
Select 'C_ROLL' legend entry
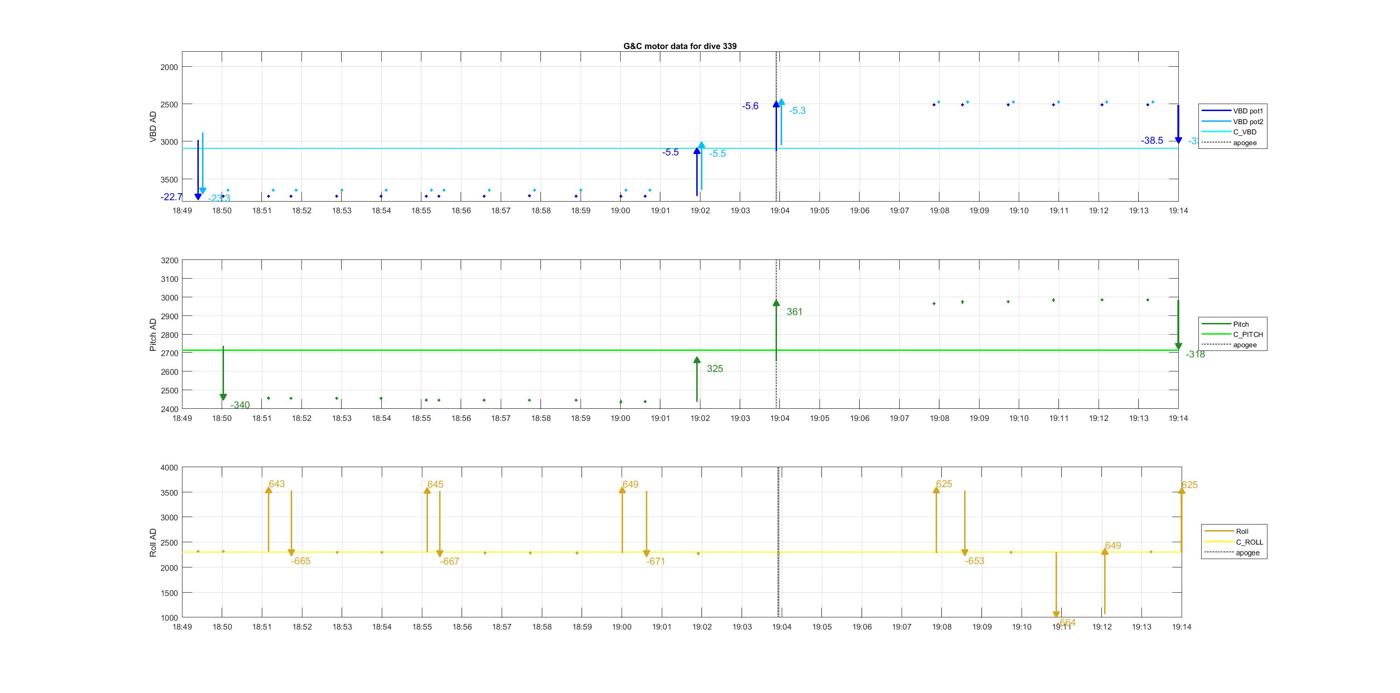pos(1234,542)
